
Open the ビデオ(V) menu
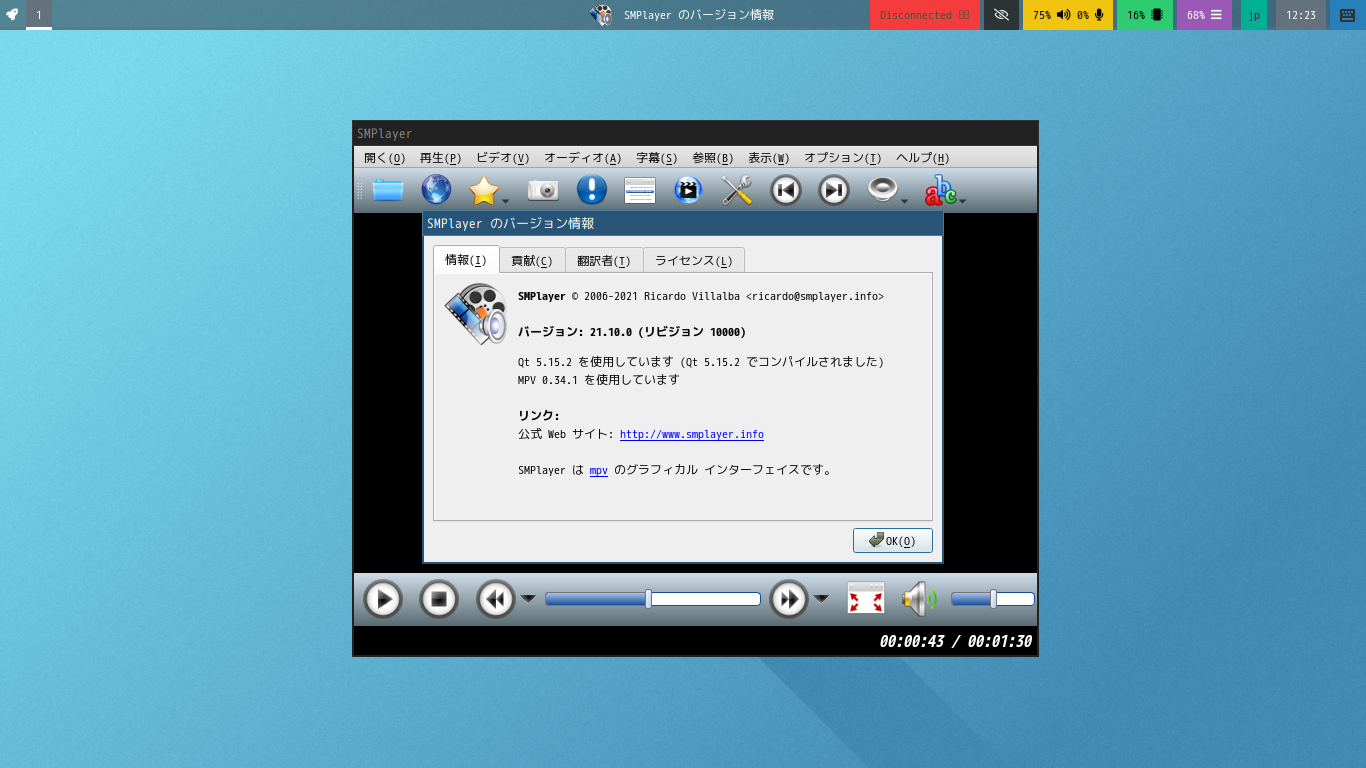coord(503,158)
